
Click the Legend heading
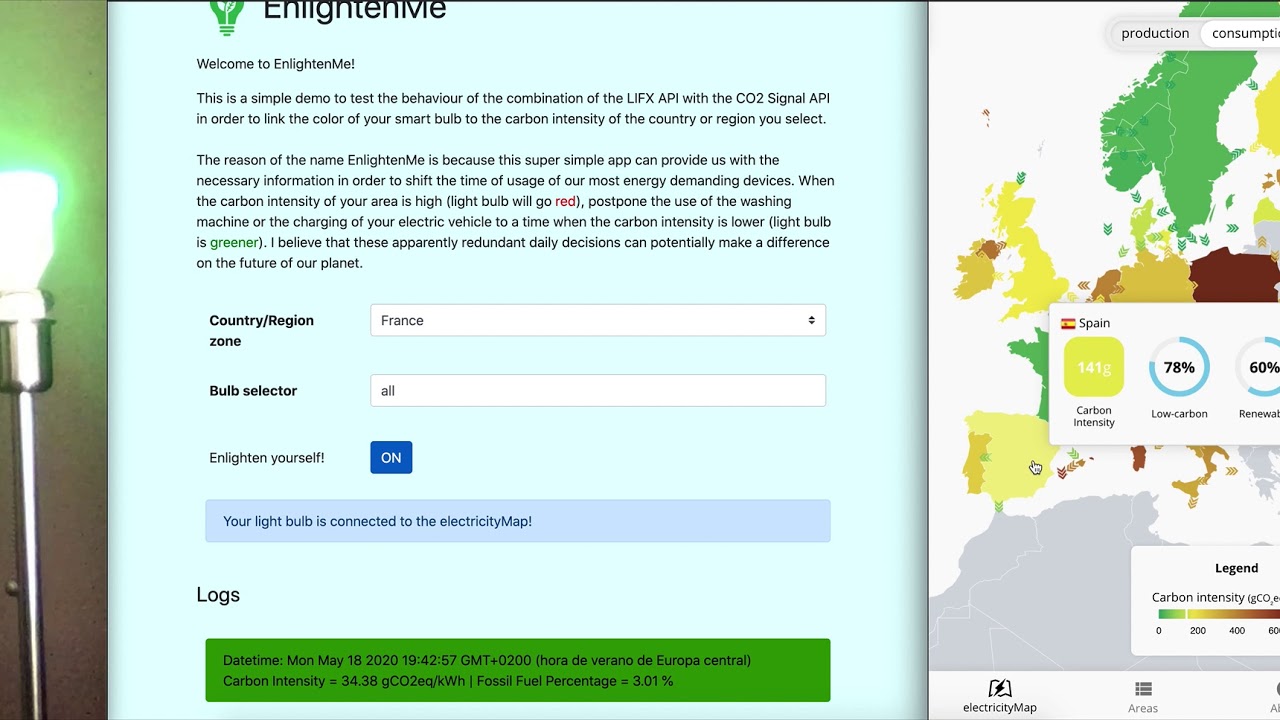click(x=1236, y=568)
